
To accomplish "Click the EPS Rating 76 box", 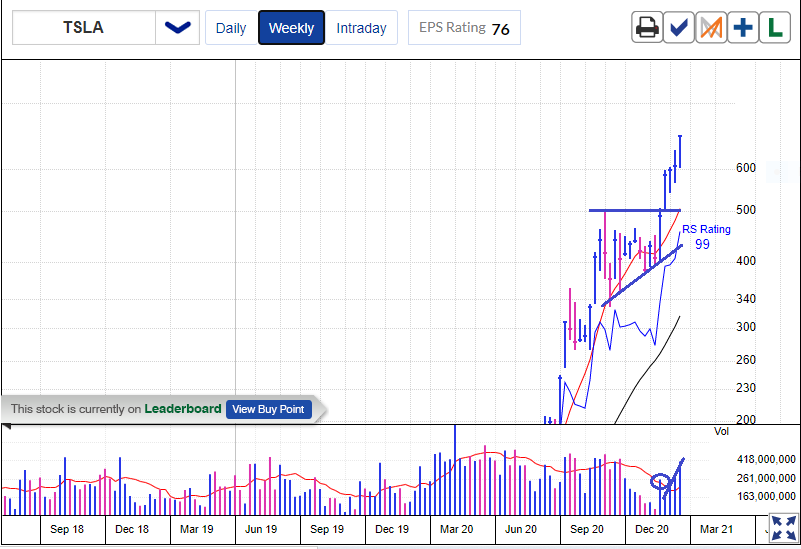I will click(x=464, y=28).
